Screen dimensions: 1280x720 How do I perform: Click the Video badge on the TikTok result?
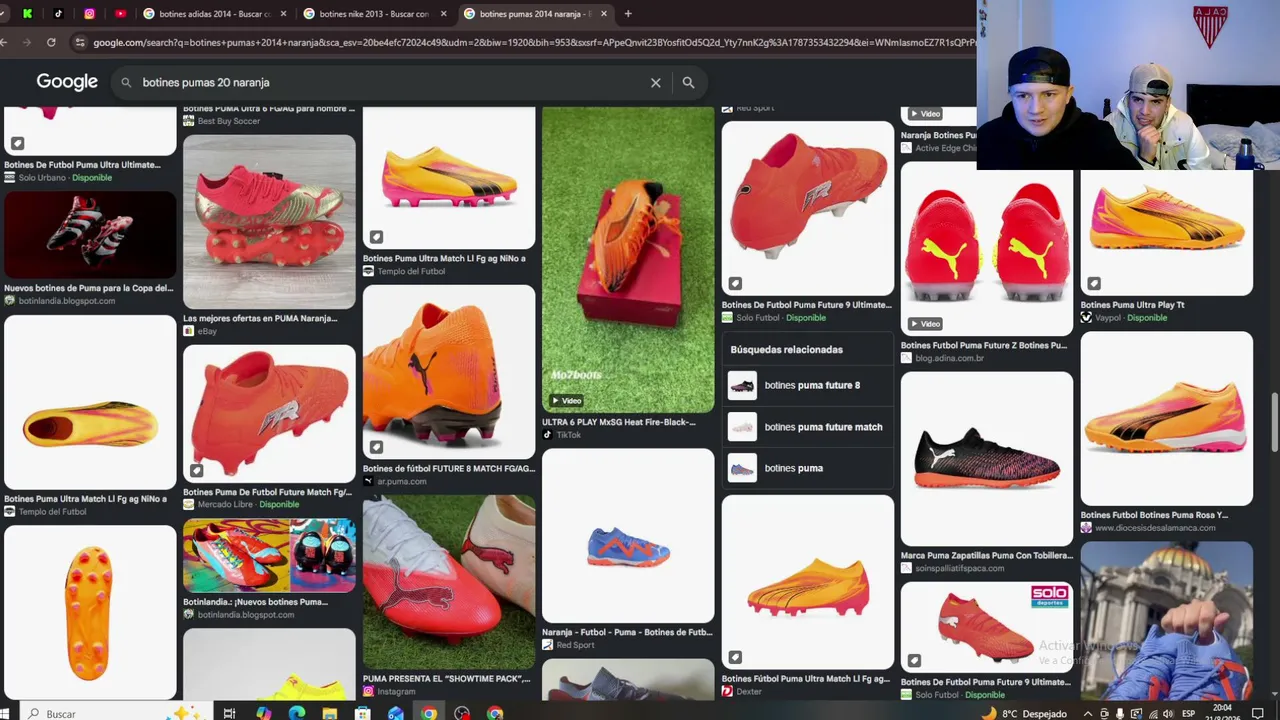[x=566, y=401]
